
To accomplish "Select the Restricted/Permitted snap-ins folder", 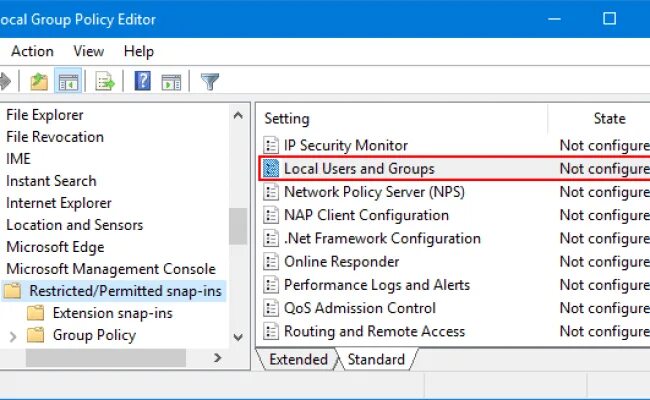I will [125, 291].
